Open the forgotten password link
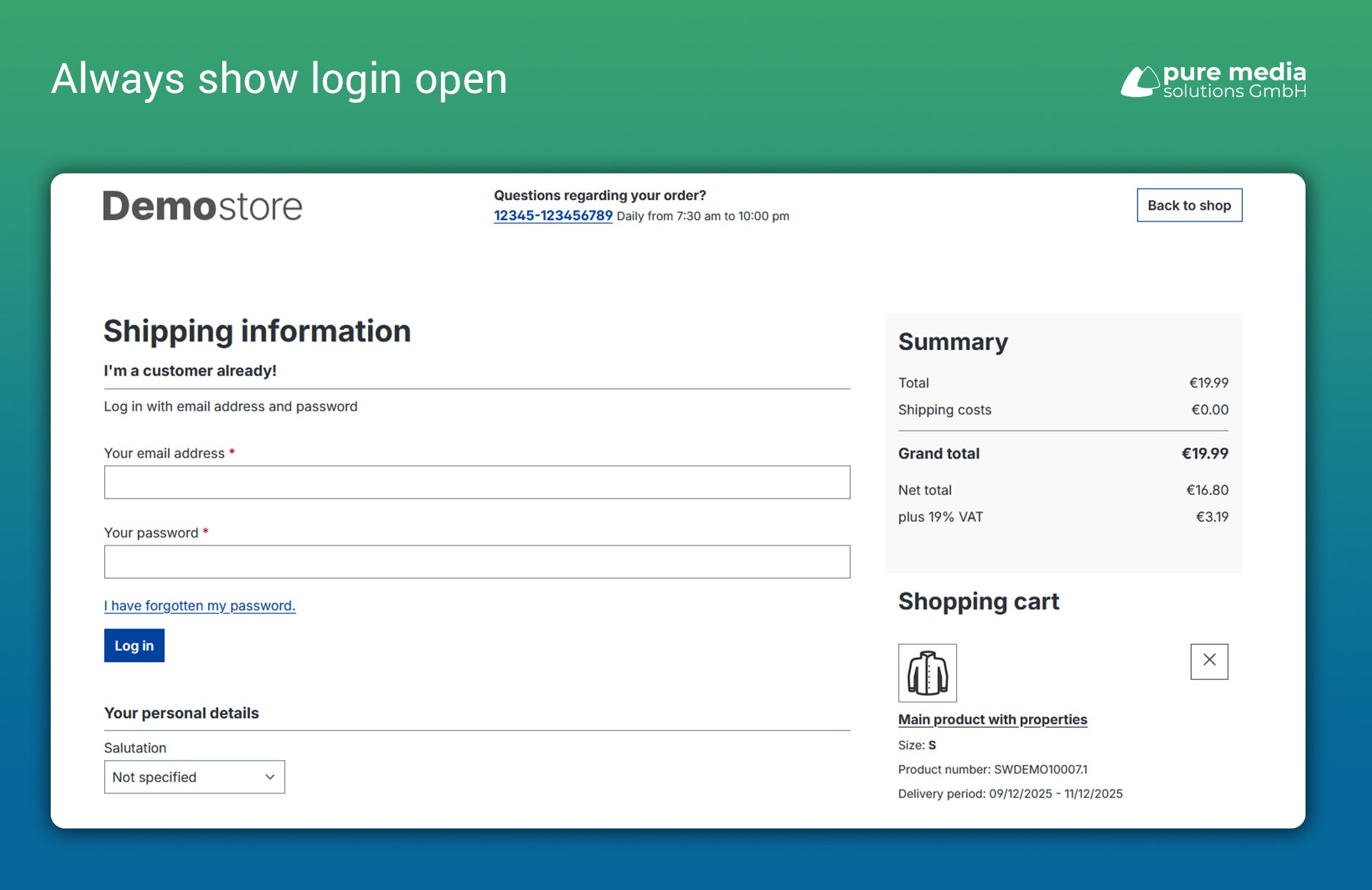The width and height of the screenshot is (1372, 890). [x=199, y=605]
